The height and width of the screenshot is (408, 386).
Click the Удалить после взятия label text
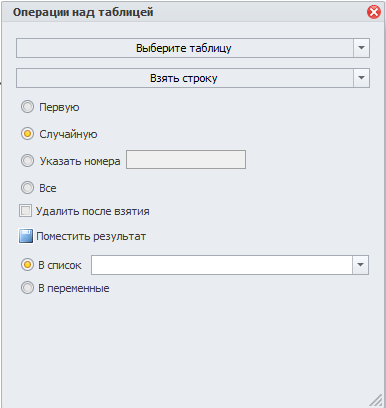[x=93, y=211]
